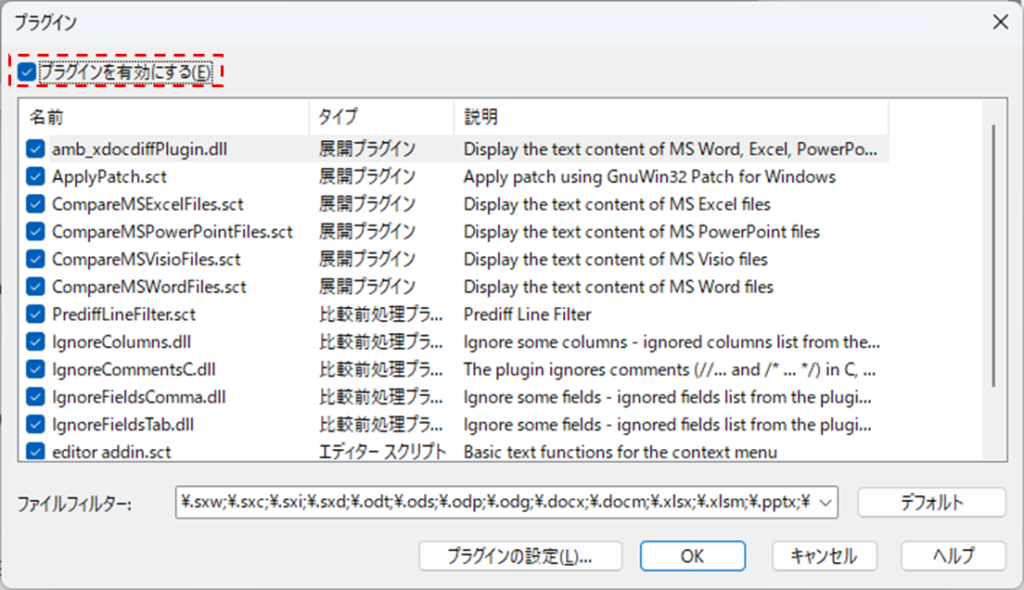The image size is (1024, 590).
Task: Disable the IgnoreFieldsTab.dll checkbox
Action: click(36, 424)
